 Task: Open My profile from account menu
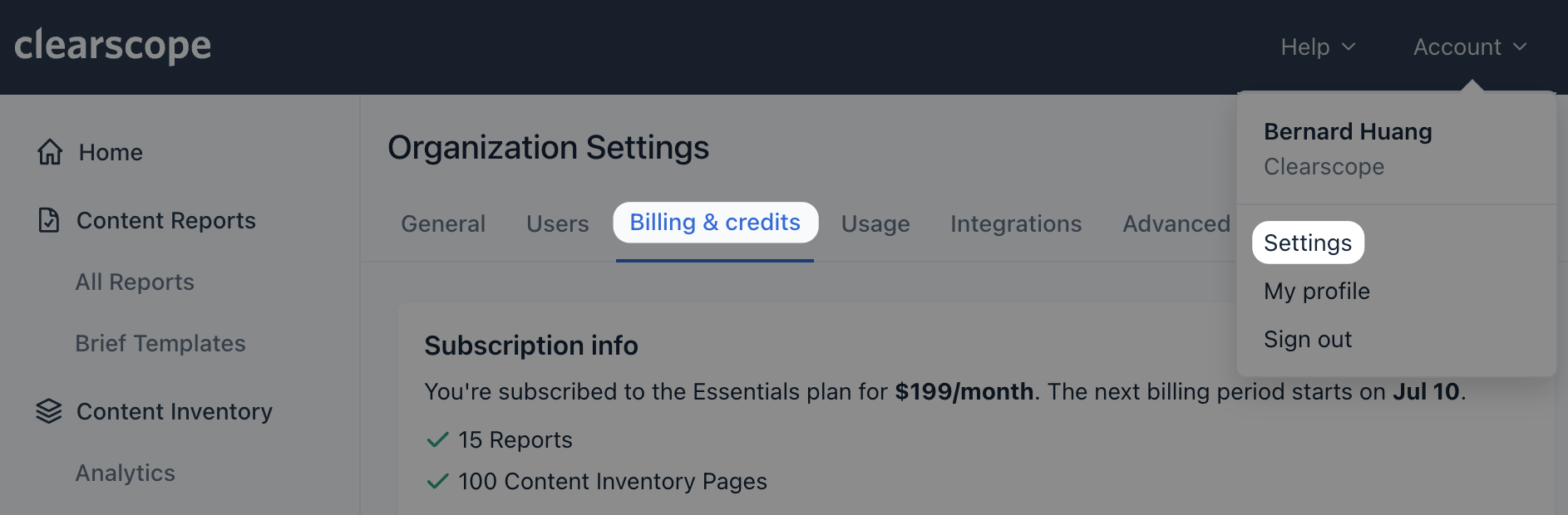(x=1316, y=291)
